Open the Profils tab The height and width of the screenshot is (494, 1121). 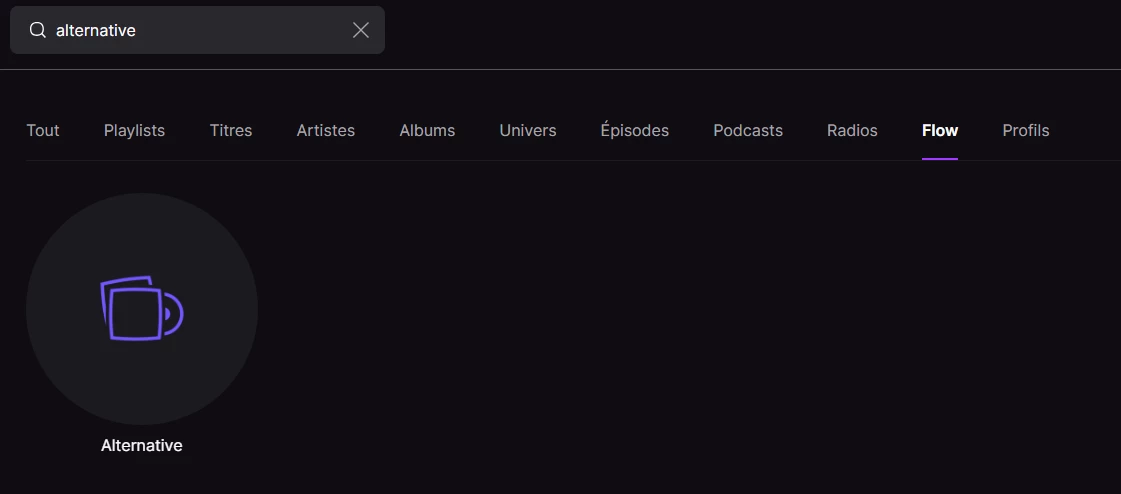pyautogui.click(x=1026, y=130)
